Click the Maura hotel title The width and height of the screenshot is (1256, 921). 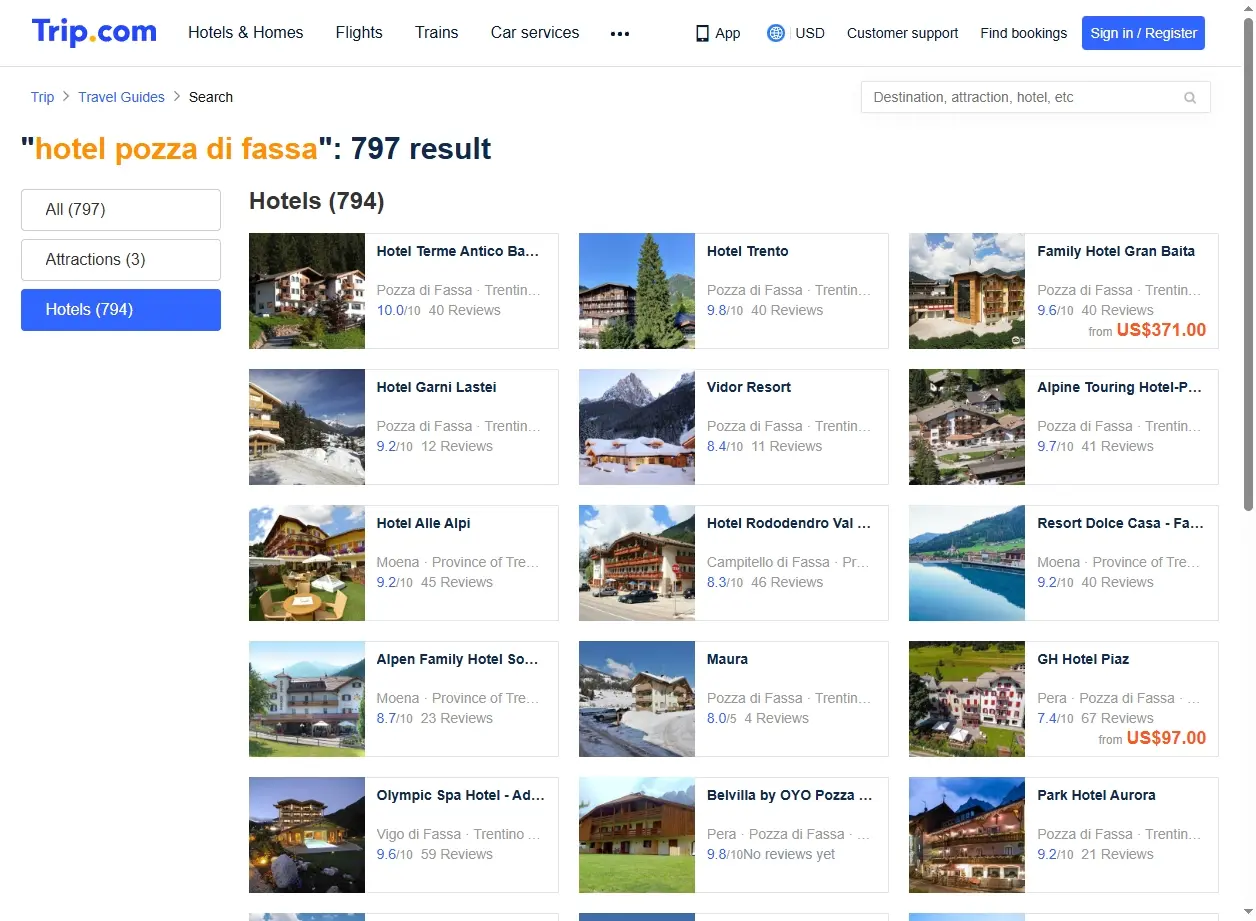(727, 659)
